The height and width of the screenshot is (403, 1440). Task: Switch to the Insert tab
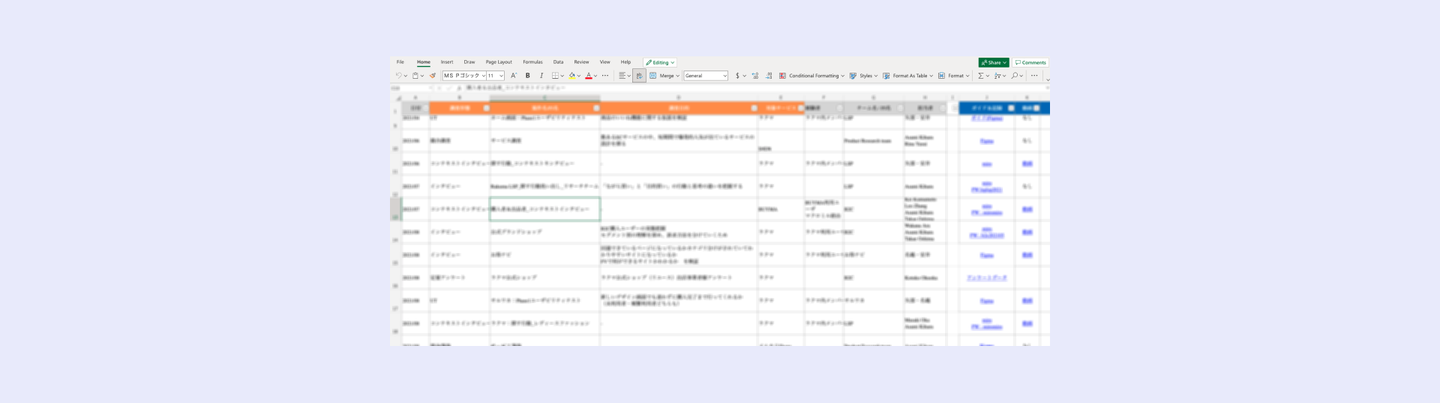(447, 62)
